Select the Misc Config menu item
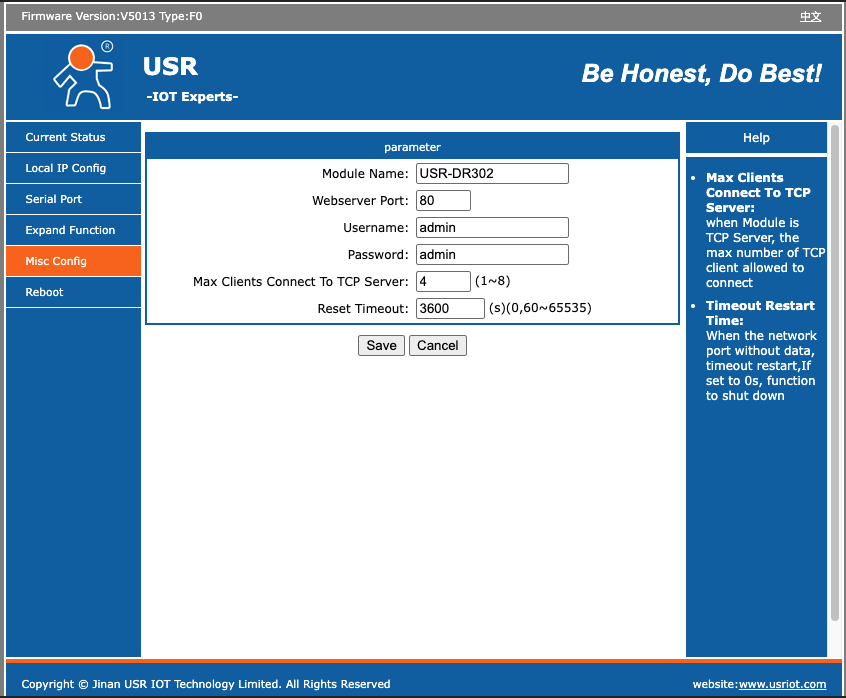This screenshot has width=846, height=698. [73, 261]
